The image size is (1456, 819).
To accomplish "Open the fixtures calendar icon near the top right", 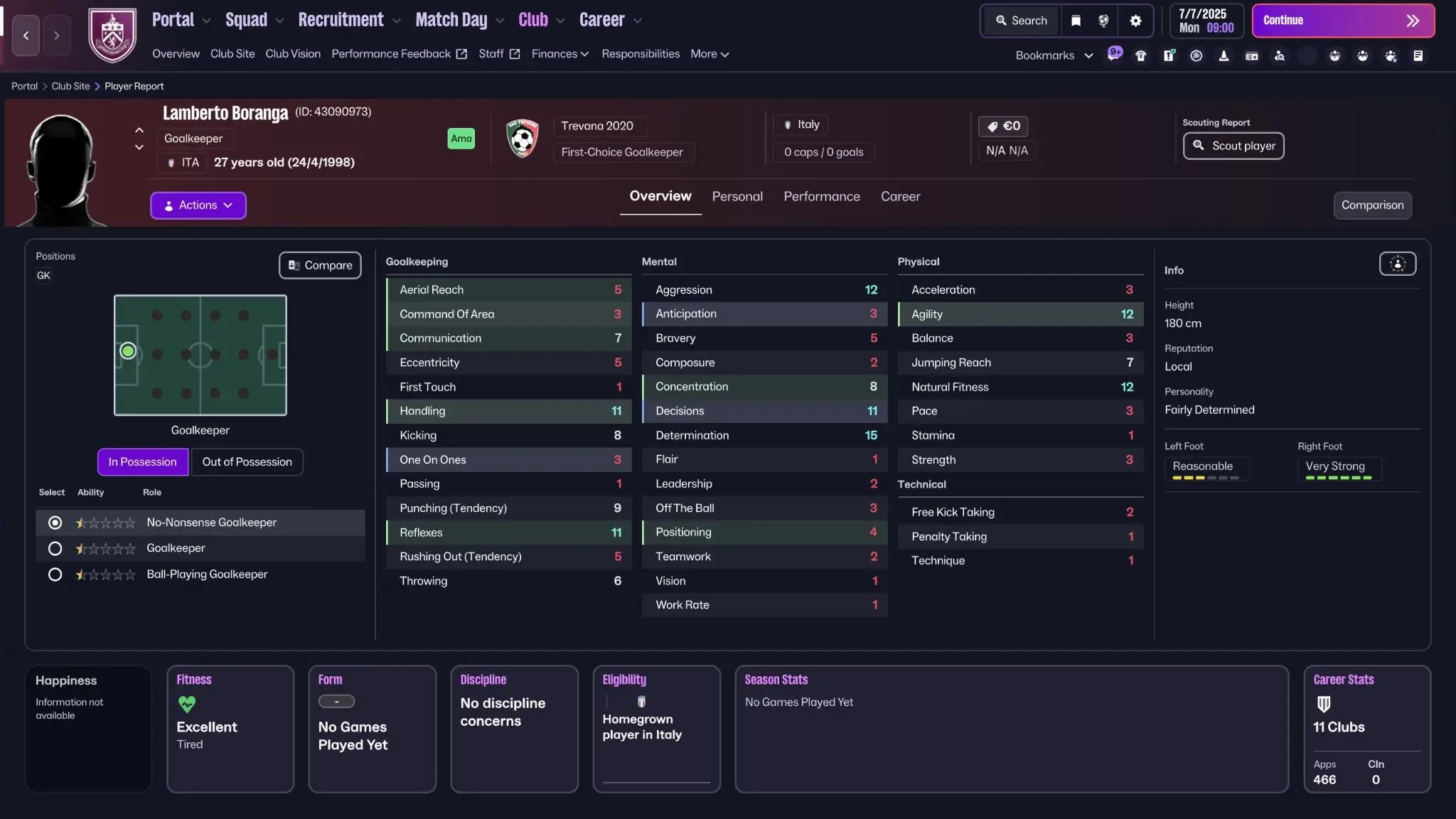I will (x=1252, y=55).
